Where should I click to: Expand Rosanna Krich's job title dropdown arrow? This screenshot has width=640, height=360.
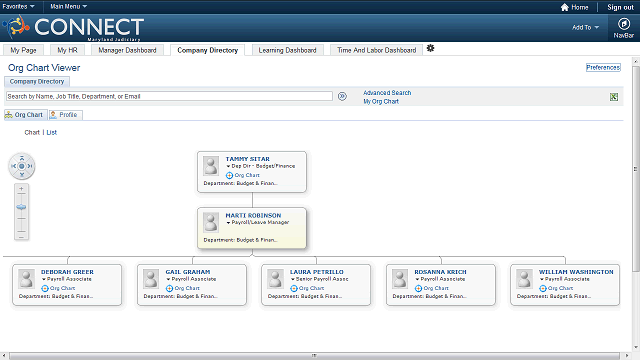(x=417, y=280)
